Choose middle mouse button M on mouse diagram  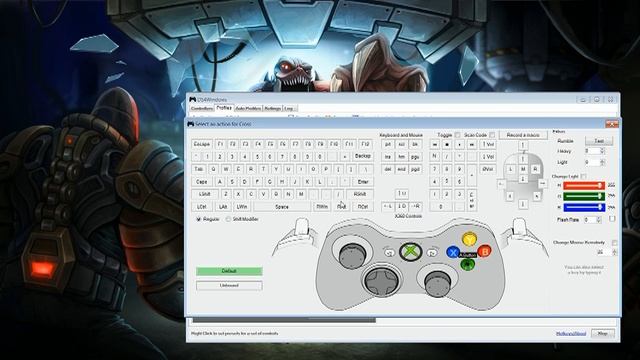[x=523, y=169]
